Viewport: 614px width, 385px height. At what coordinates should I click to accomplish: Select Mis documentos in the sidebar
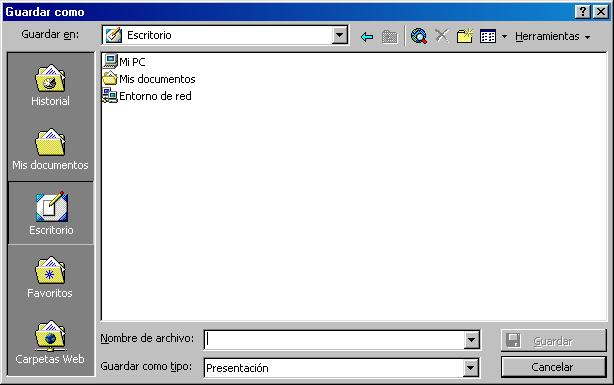click(x=51, y=150)
